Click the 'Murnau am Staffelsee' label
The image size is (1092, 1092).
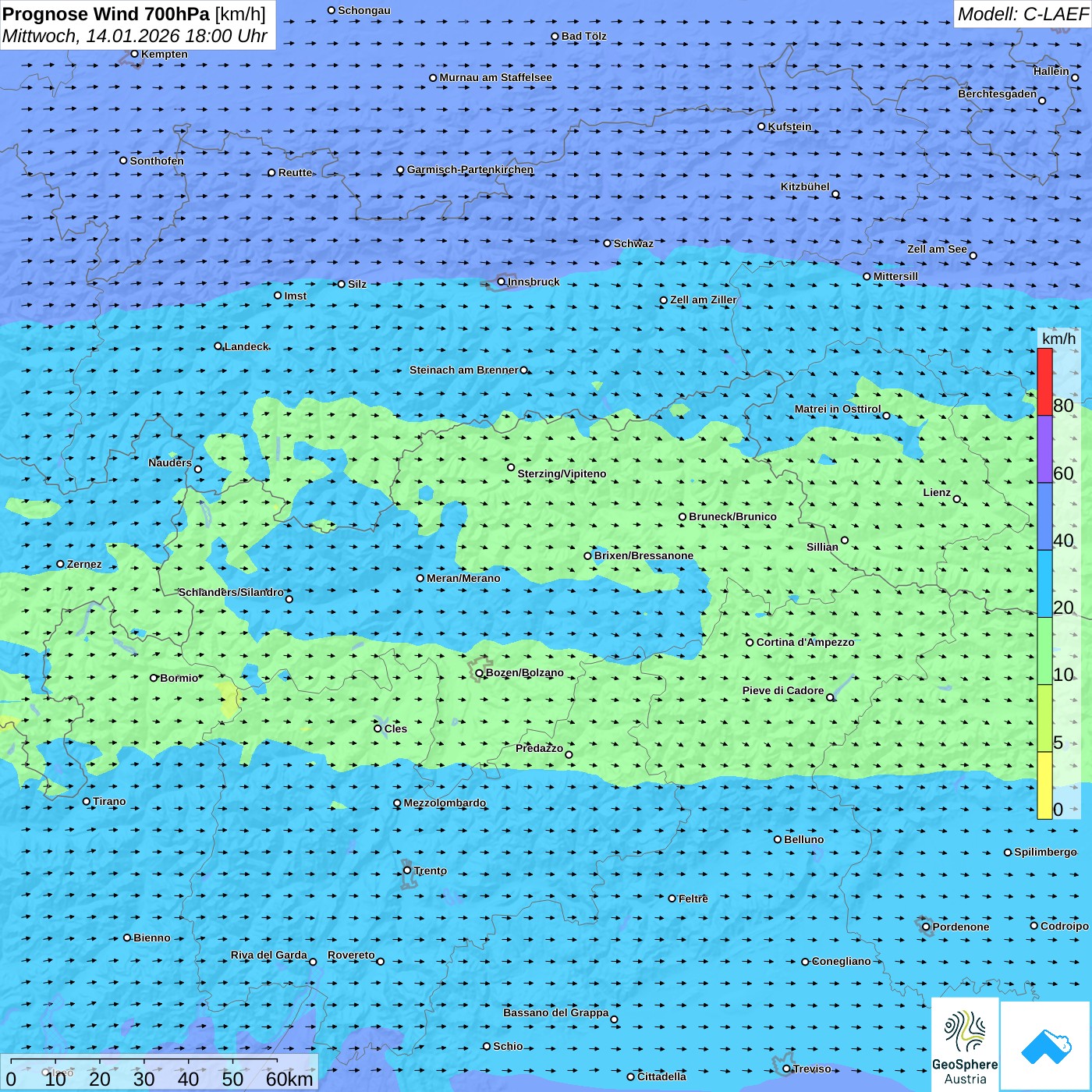(x=495, y=77)
